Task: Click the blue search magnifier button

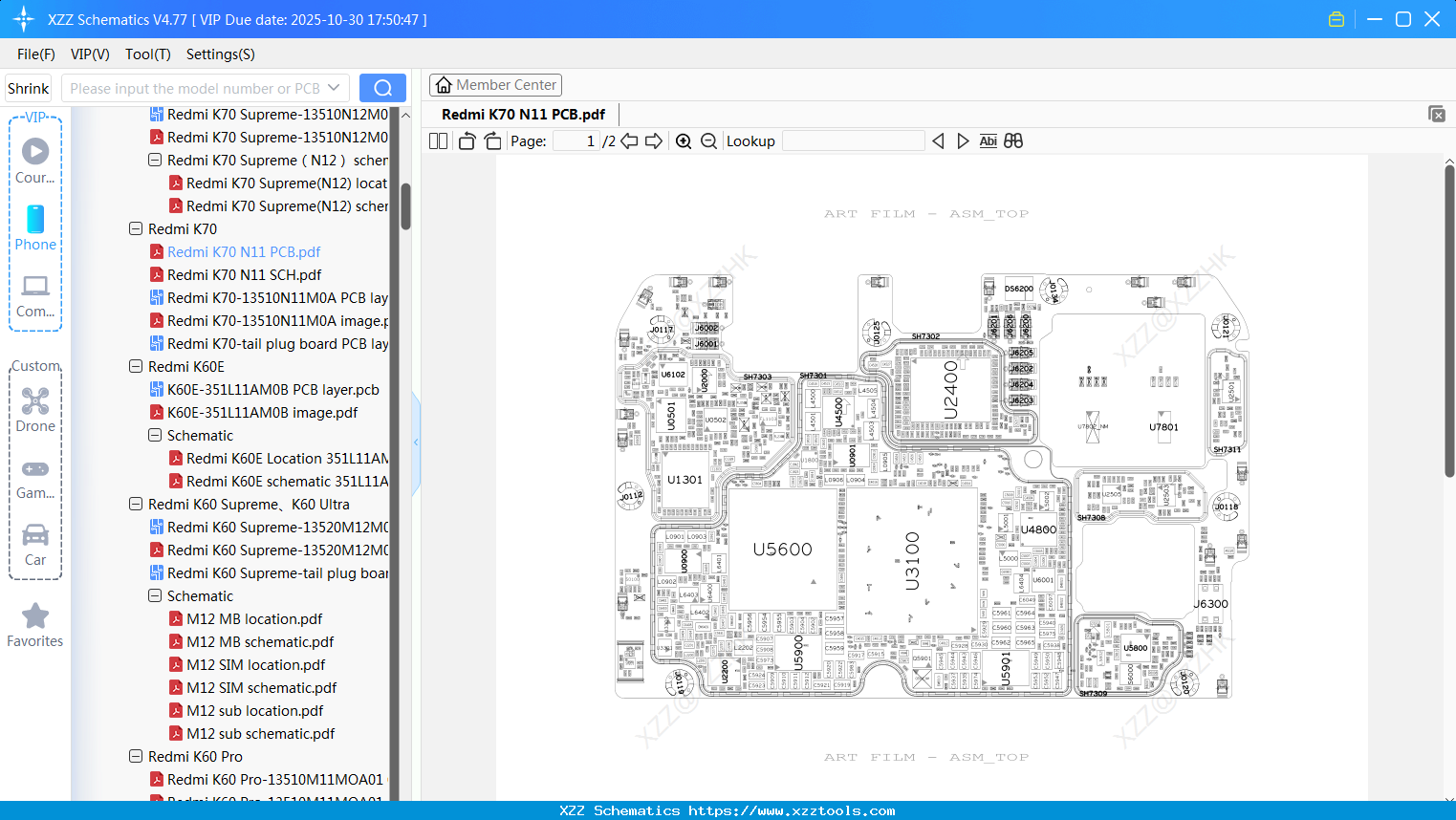Action: (x=382, y=88)
